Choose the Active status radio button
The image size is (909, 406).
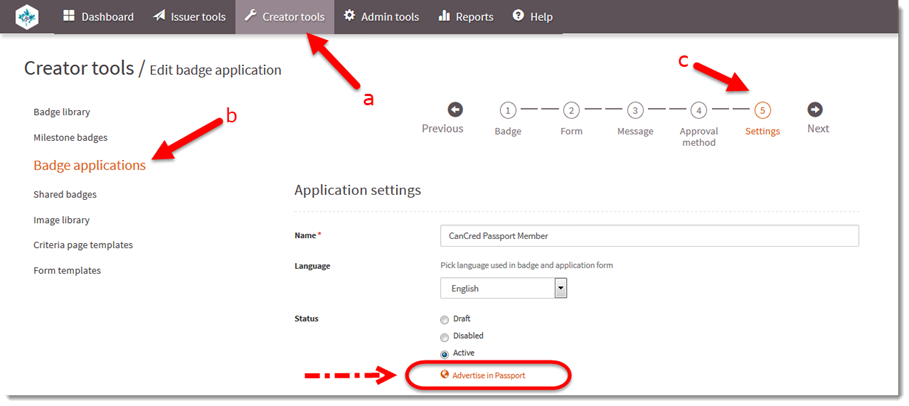(x=445, y=354)
